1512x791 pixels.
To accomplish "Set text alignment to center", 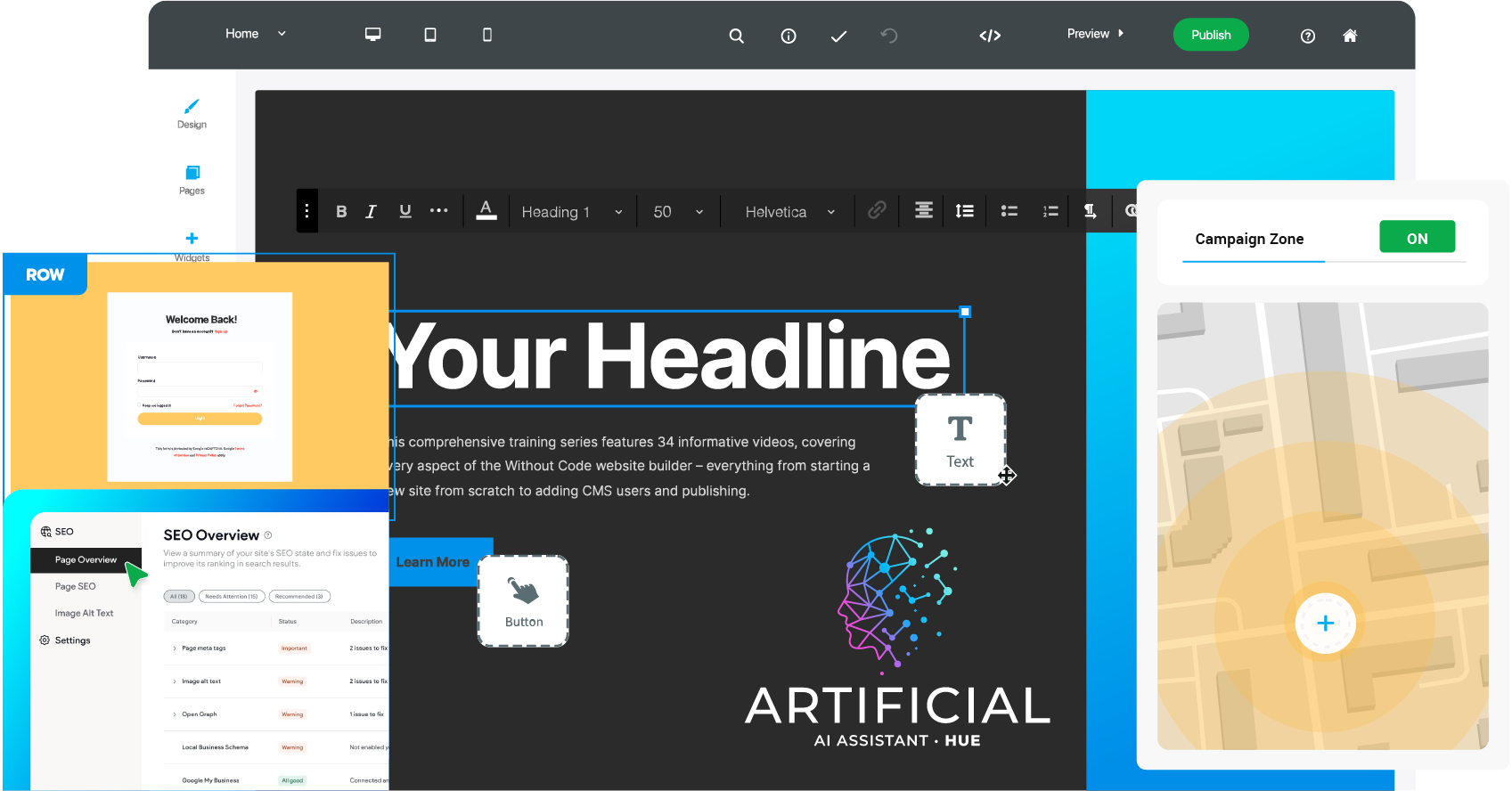I will pos(924,210).
